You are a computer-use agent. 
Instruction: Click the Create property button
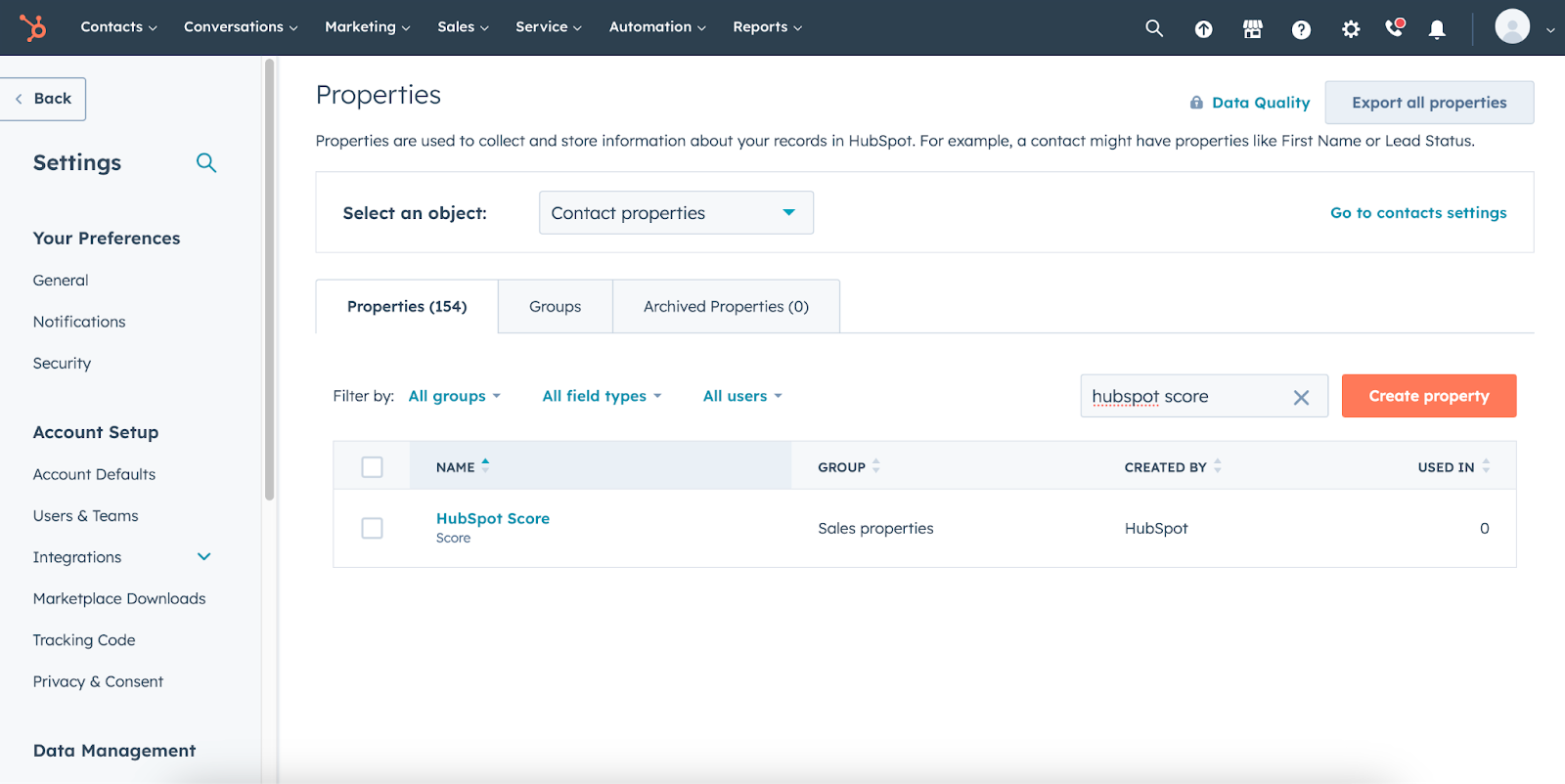pos(1429,396)
